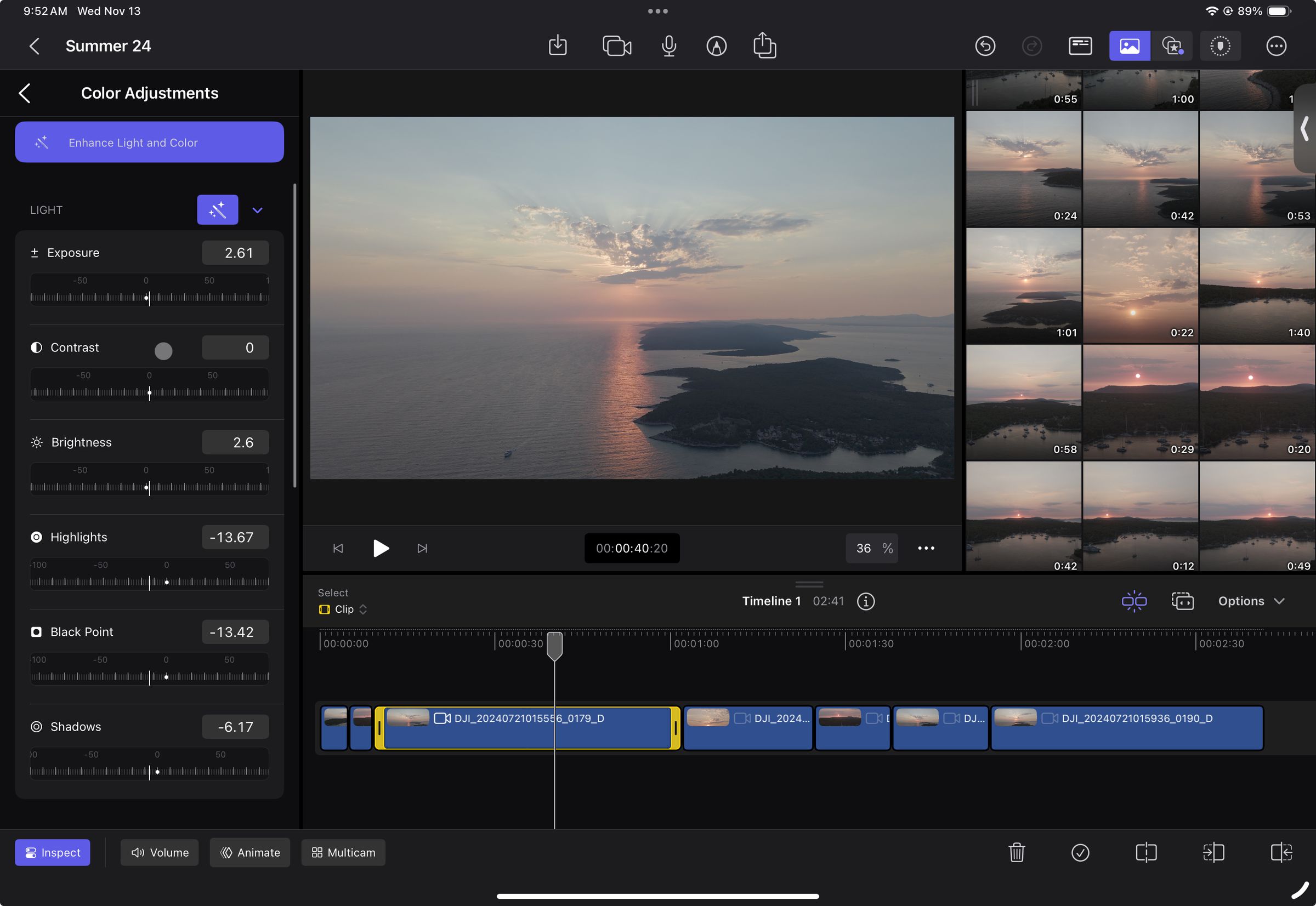Image resolution: width=1316 pixels, height=906 pixels.
Task: Open the camera record icon
Action: 616,46
